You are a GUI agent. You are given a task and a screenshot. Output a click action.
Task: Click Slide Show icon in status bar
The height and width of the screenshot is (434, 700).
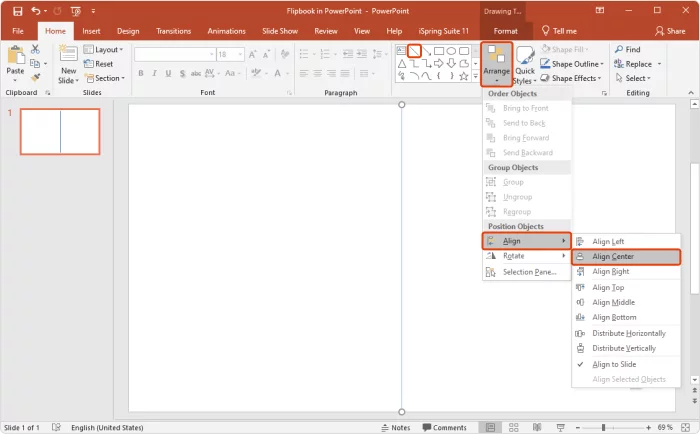(x=561, y=428)
